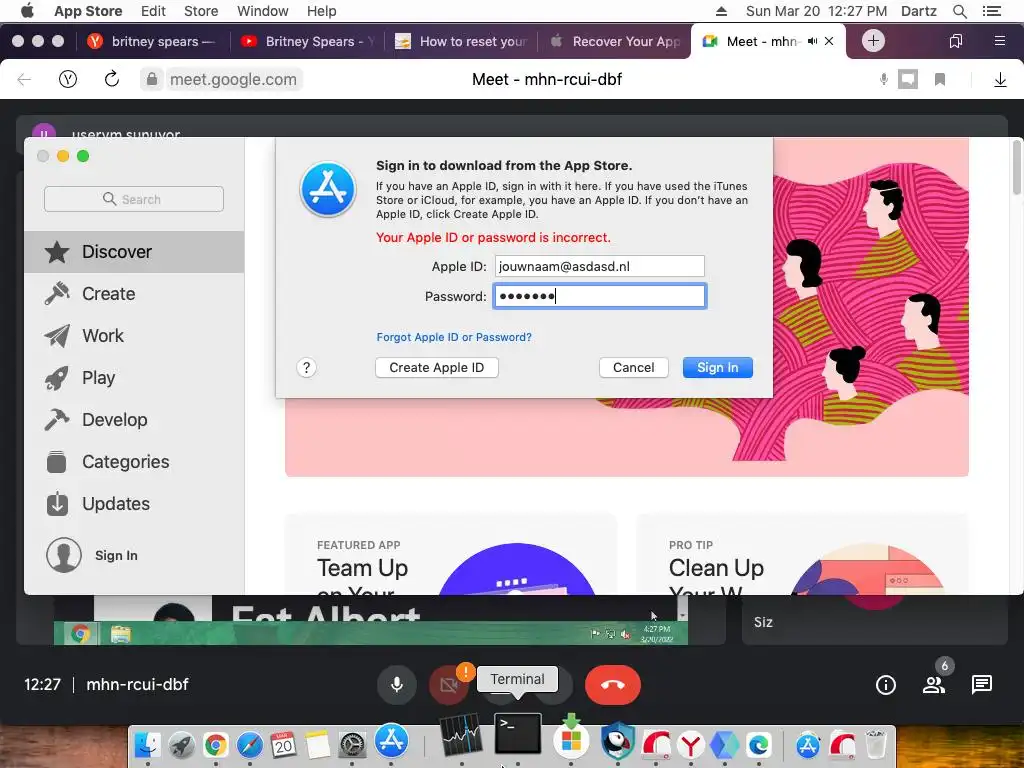
Task: Open Updates in App Store sidebar
Action: pyautogui.click(x=134, y=504)
